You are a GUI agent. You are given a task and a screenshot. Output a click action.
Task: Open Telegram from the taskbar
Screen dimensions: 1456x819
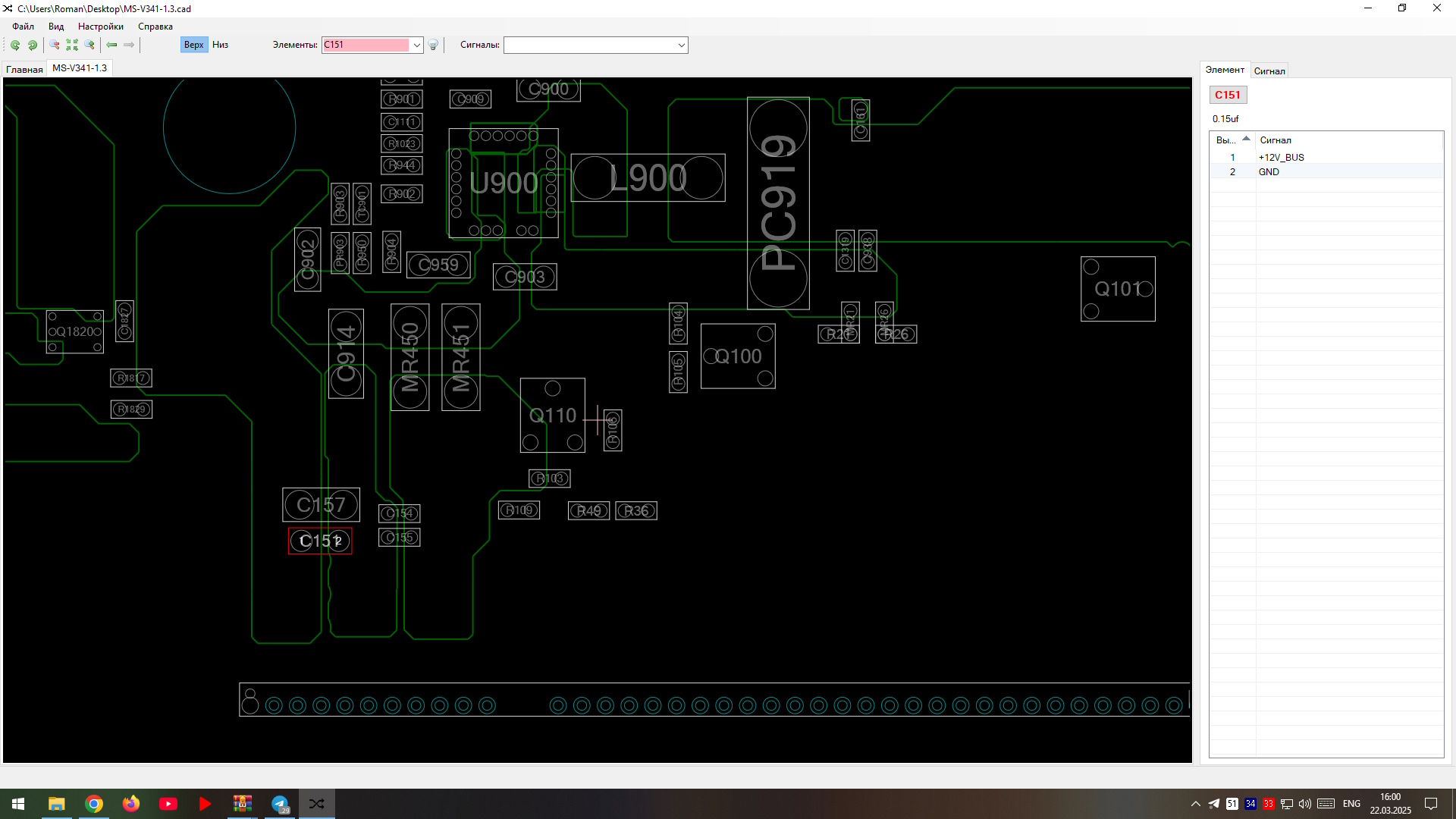click(280, 804)
